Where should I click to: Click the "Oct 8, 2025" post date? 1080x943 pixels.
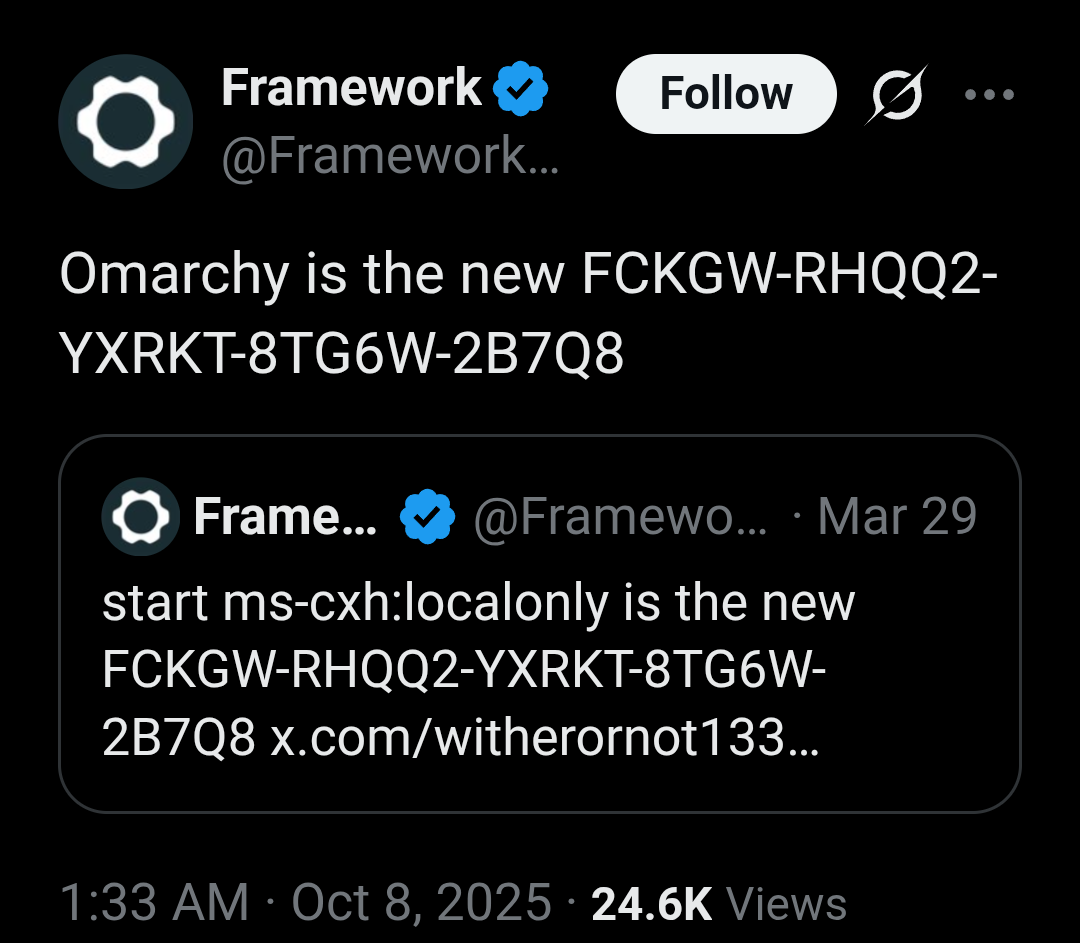421,903
